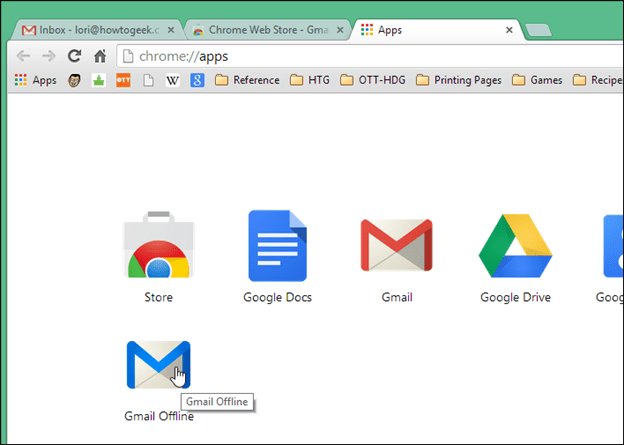The image size is (624, 445).
Task: Open the Wikipedia bookmark icon
Action: tap(172, 80)
